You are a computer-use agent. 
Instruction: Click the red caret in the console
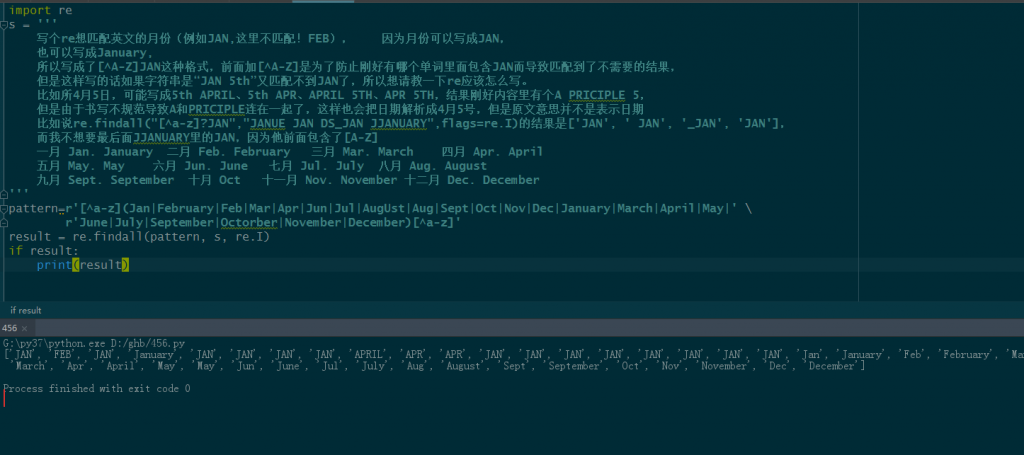[4, 400]
